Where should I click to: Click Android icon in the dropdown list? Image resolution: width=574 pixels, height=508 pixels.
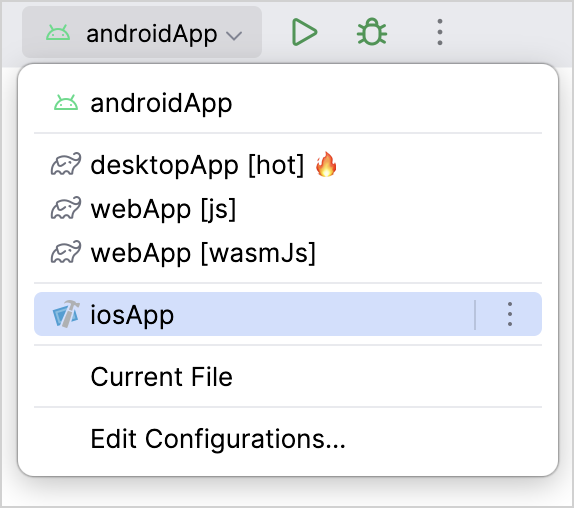pyautogui.click(x=66, y=103)
